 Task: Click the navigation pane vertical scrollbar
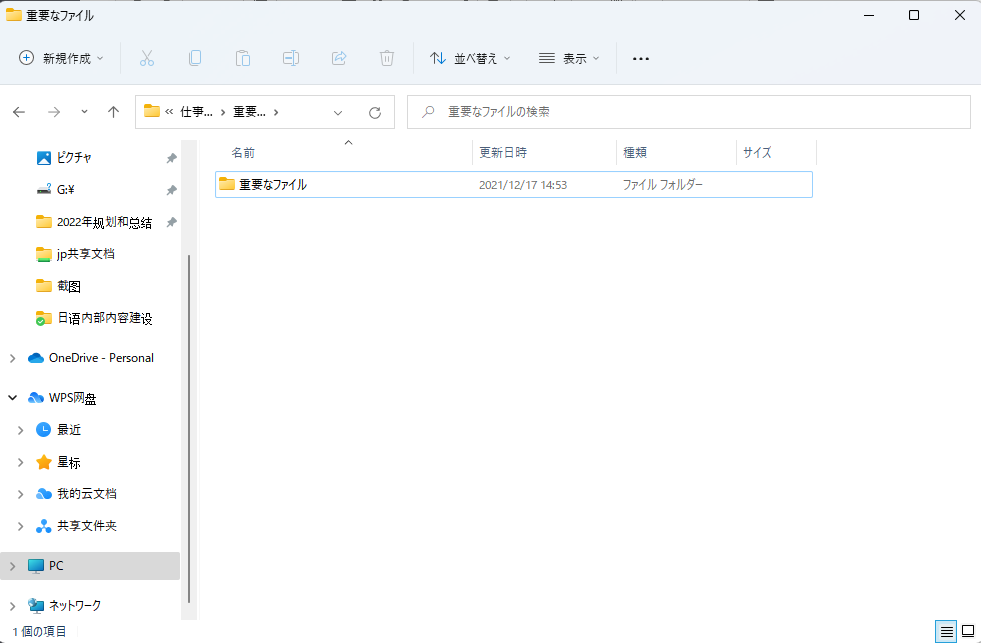point(189,400)
